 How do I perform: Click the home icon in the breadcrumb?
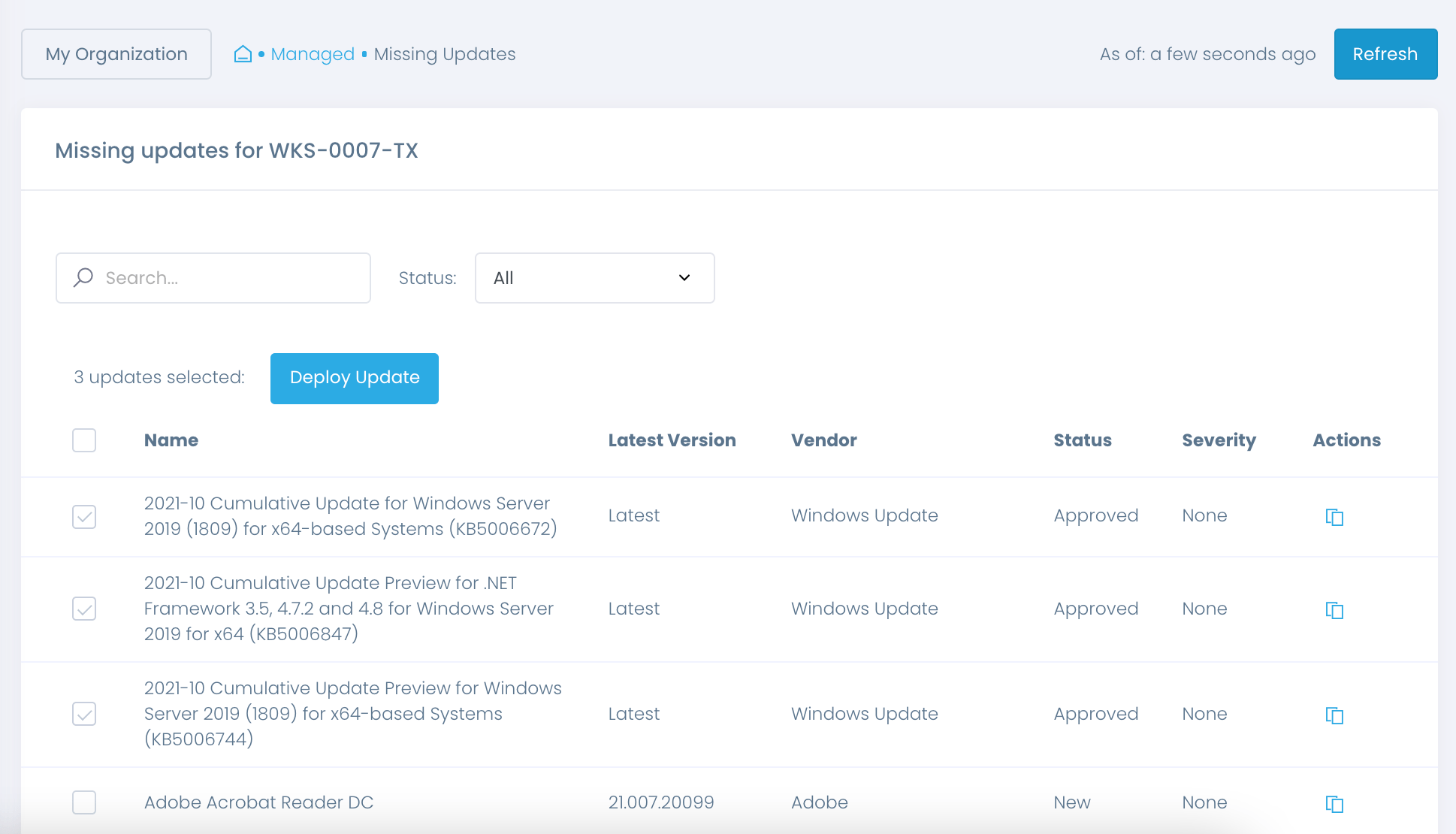(x=242, y=53)
